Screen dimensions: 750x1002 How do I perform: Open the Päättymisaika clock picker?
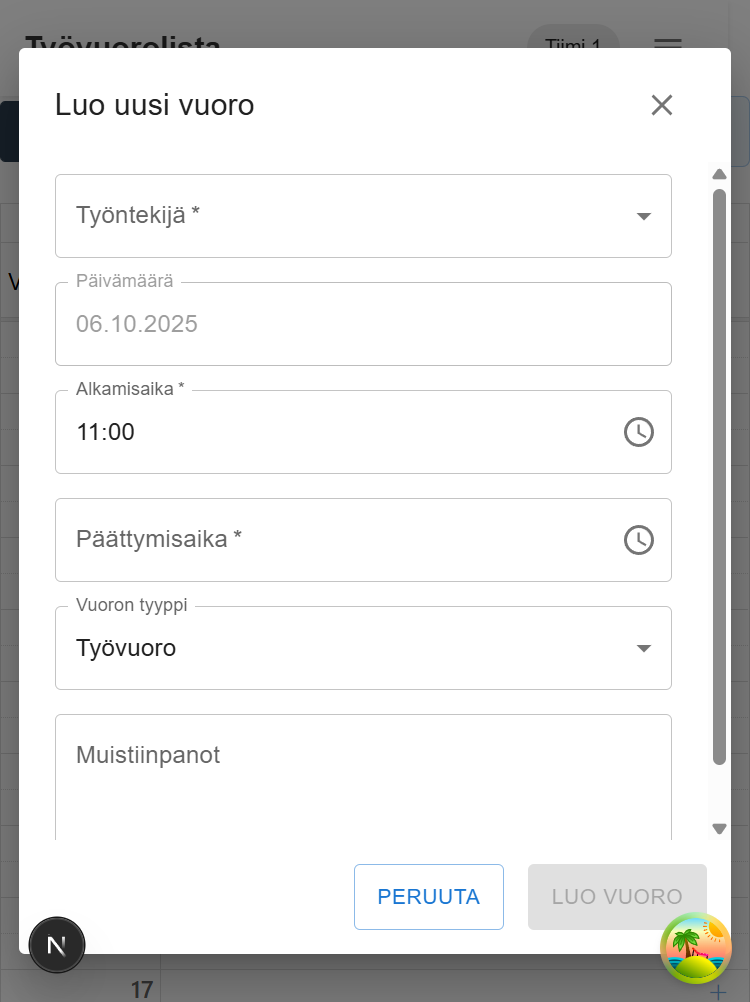point(639,540)
